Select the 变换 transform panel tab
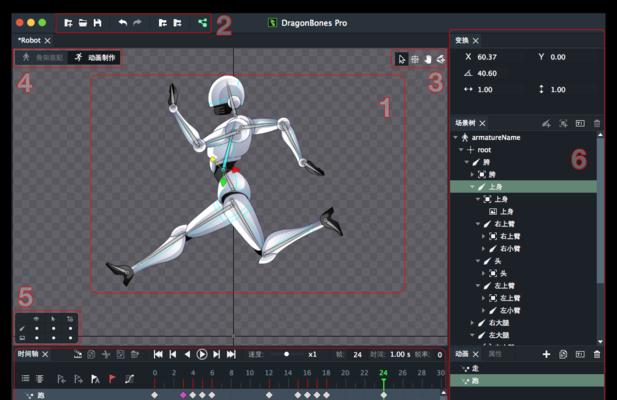This screenshot has height=400, width=617. tap(462, 41)
